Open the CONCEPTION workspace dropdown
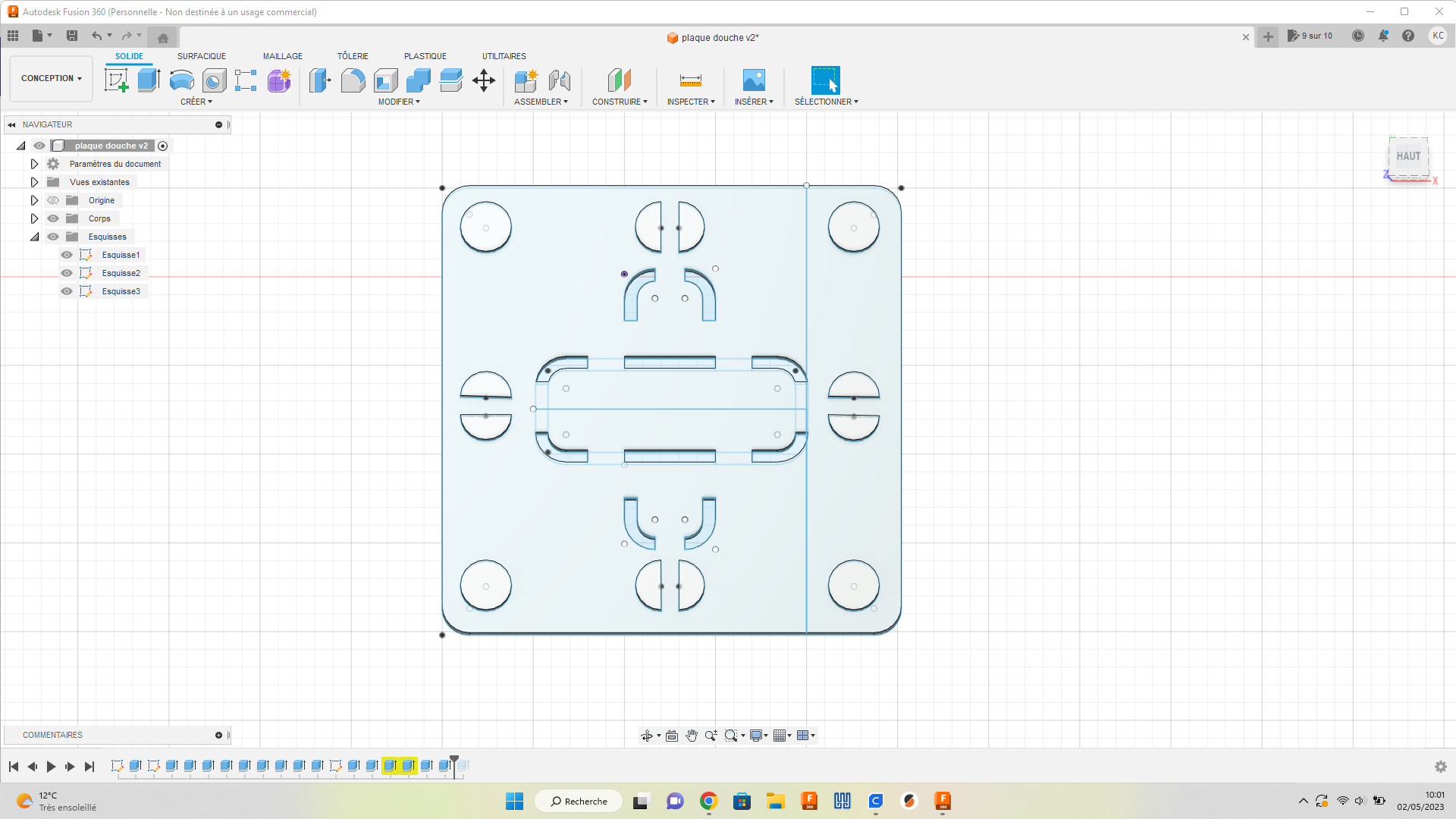 click(x=52, y=78)
